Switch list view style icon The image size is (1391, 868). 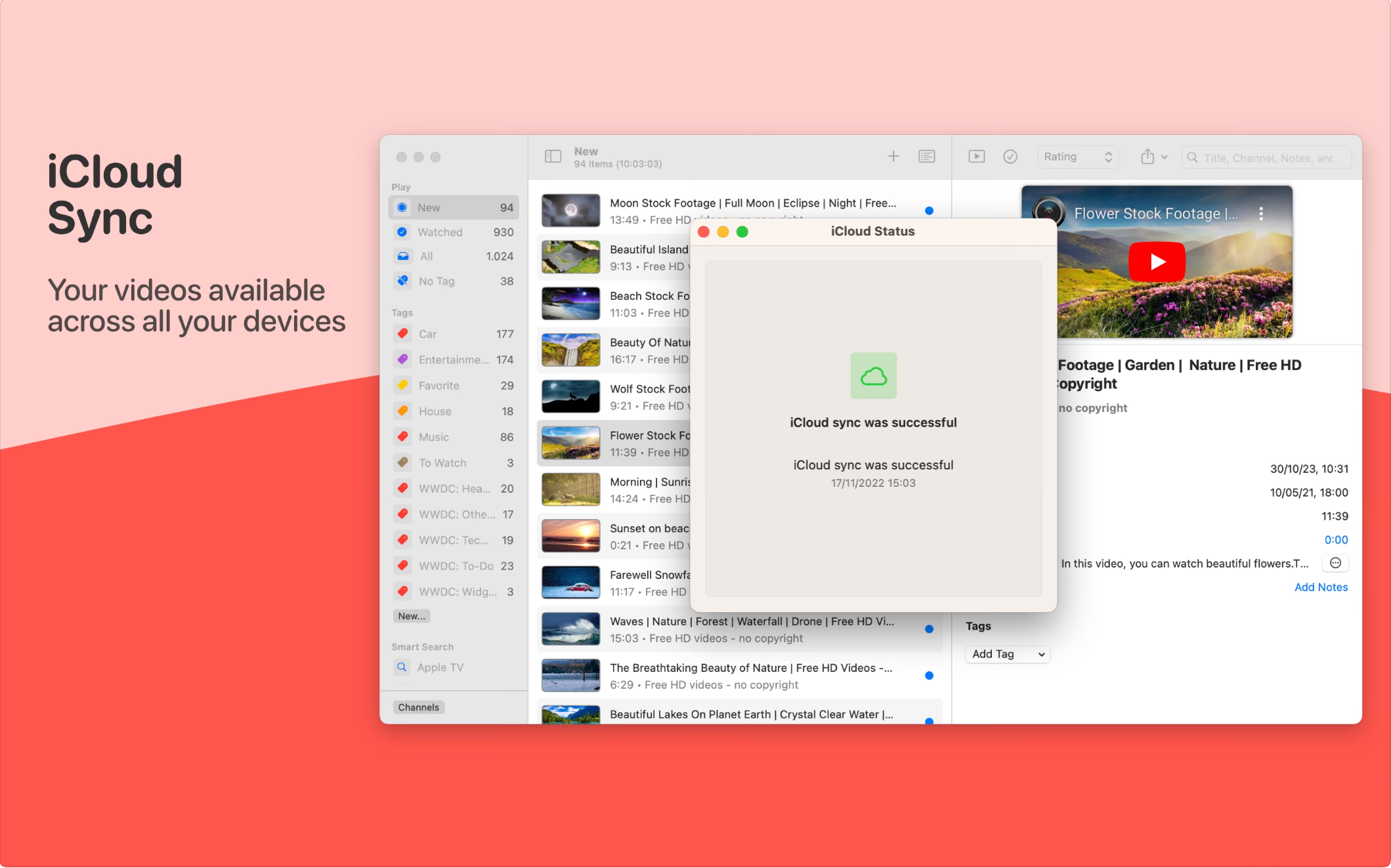click(x=927, y=156)
